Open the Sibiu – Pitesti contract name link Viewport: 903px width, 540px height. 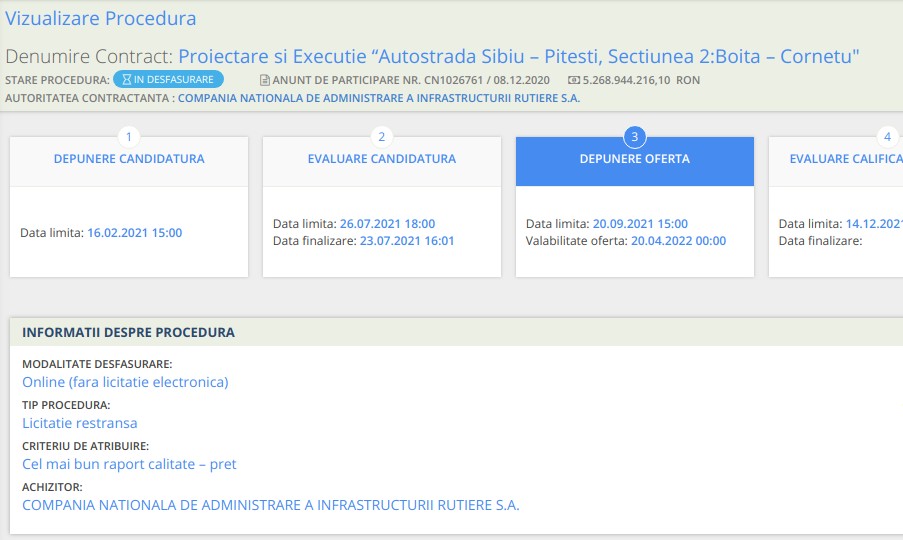click(x=518, y=56)
